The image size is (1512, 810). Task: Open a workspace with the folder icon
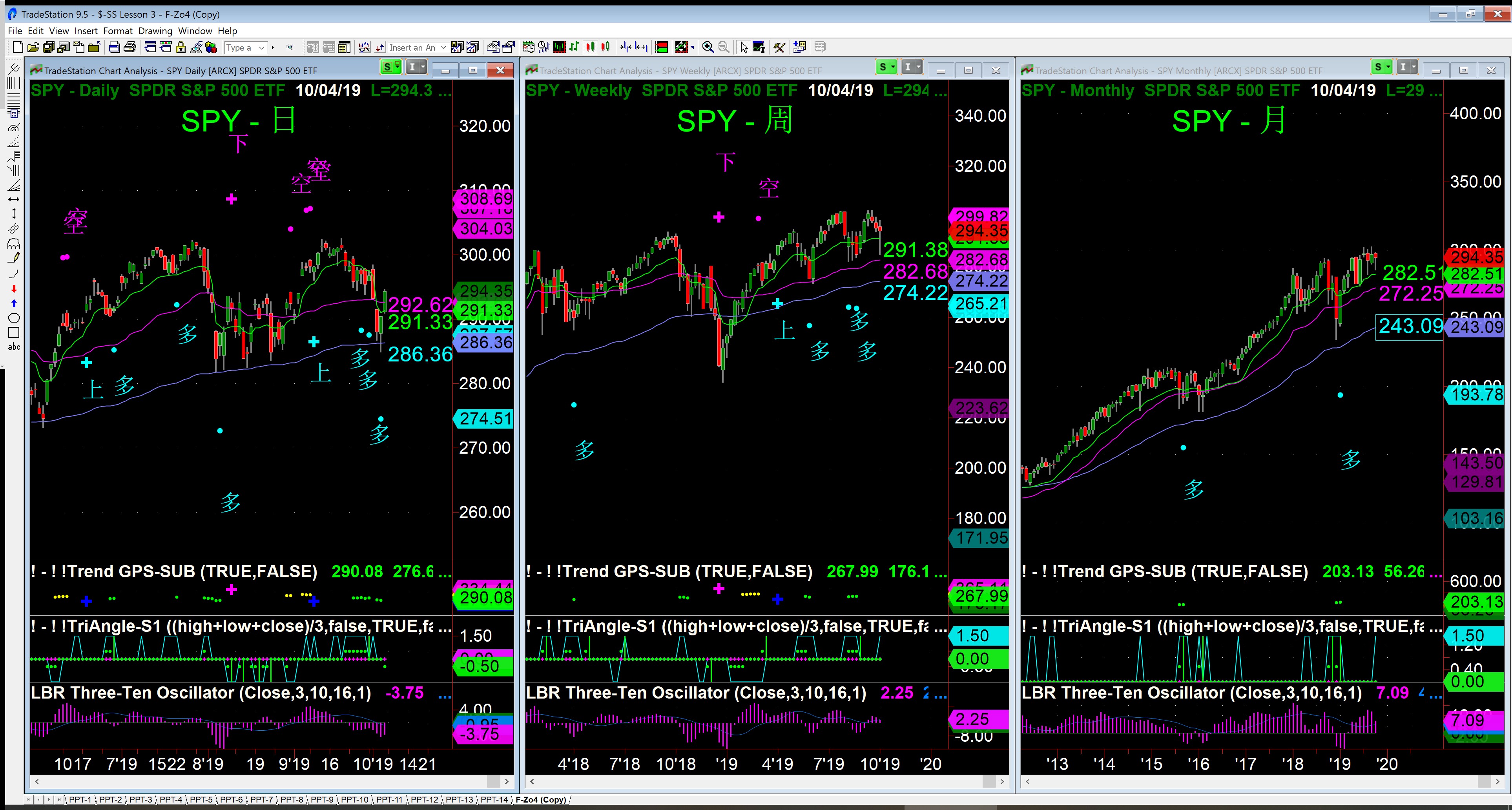33,47
